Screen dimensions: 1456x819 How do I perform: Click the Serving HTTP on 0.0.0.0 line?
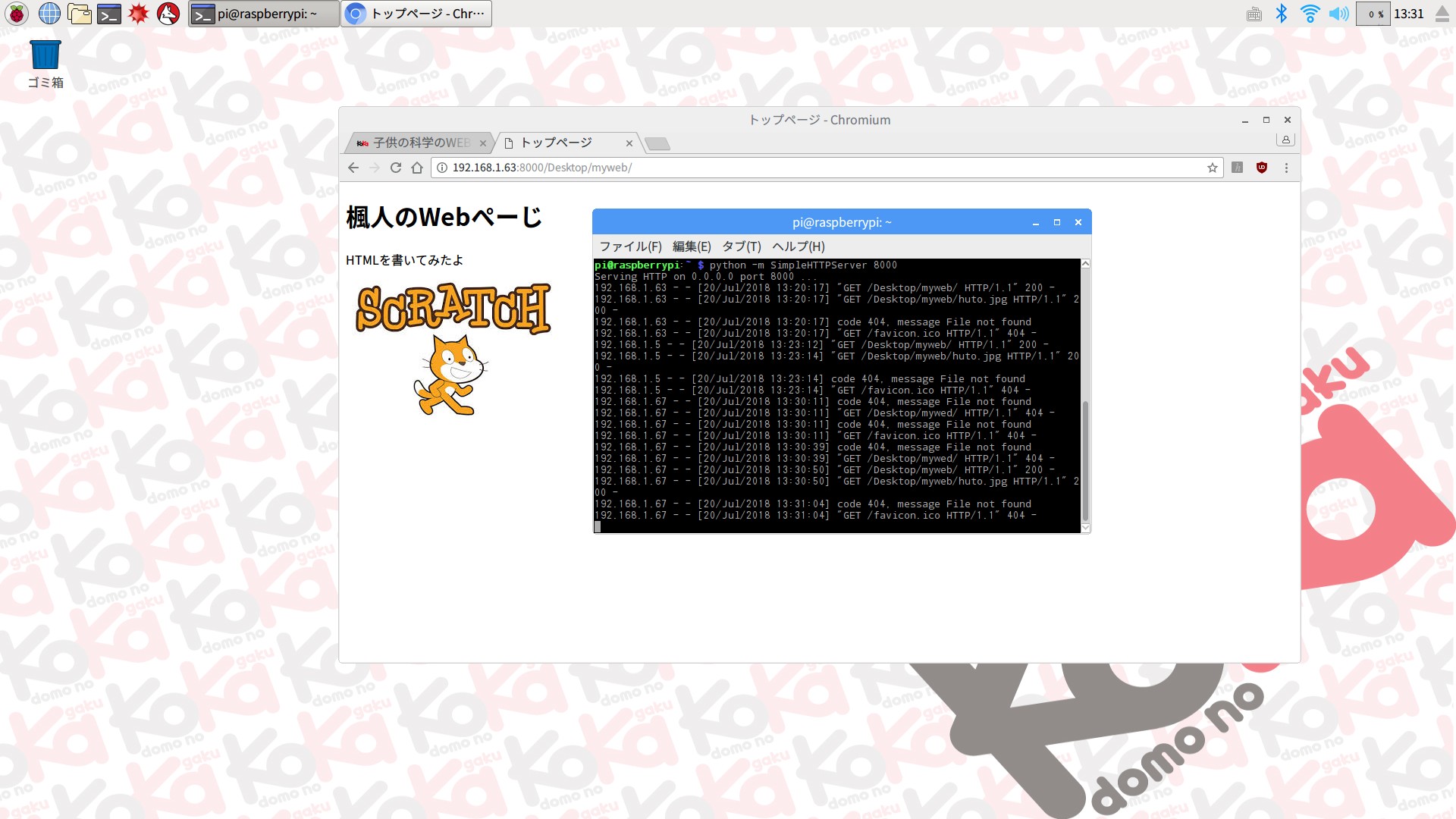[x=706, y=276]
